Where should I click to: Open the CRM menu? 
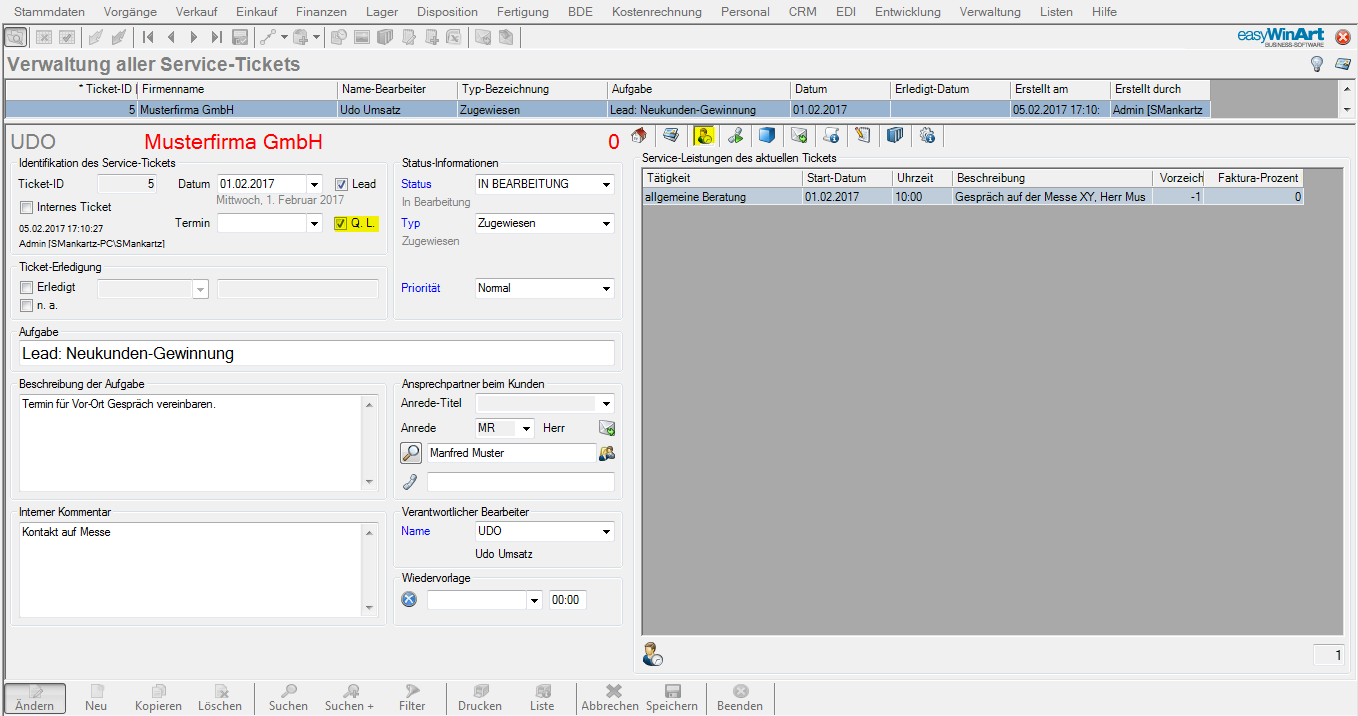(802, 12)
